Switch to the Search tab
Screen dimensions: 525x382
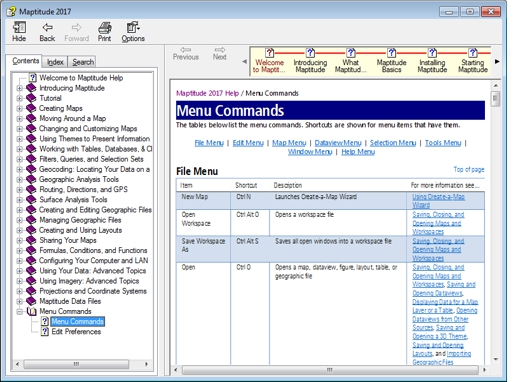click(x=83, y=62)
